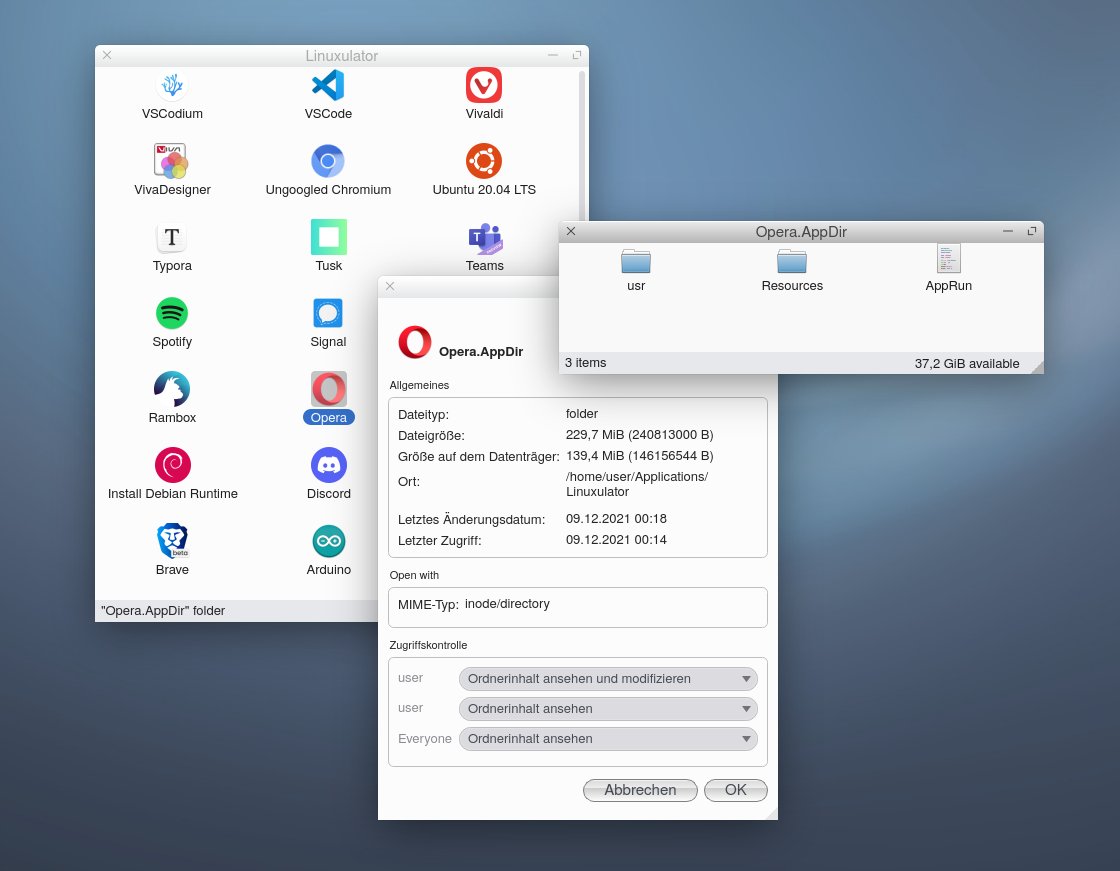Open the Ubuntu 20.04 LTS installer icon
This screenshot has height=871, width=1120.
484,160
